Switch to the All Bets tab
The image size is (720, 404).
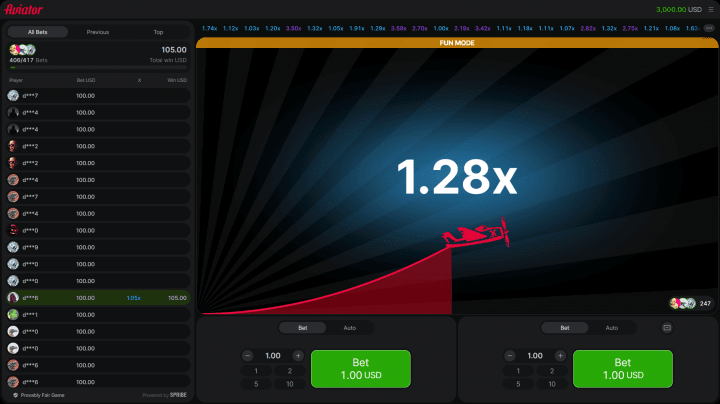click(x=38, y=32)
